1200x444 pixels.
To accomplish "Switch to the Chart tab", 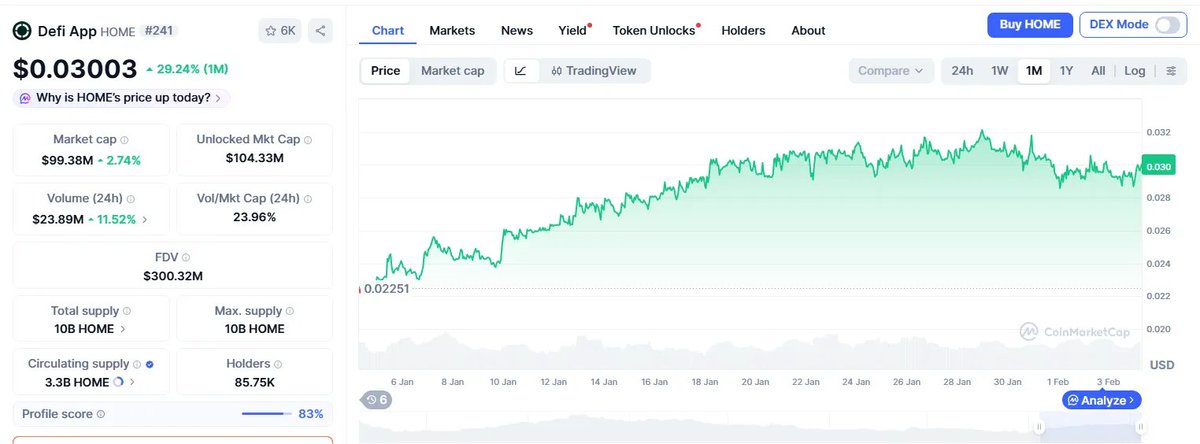I will 388,30.
